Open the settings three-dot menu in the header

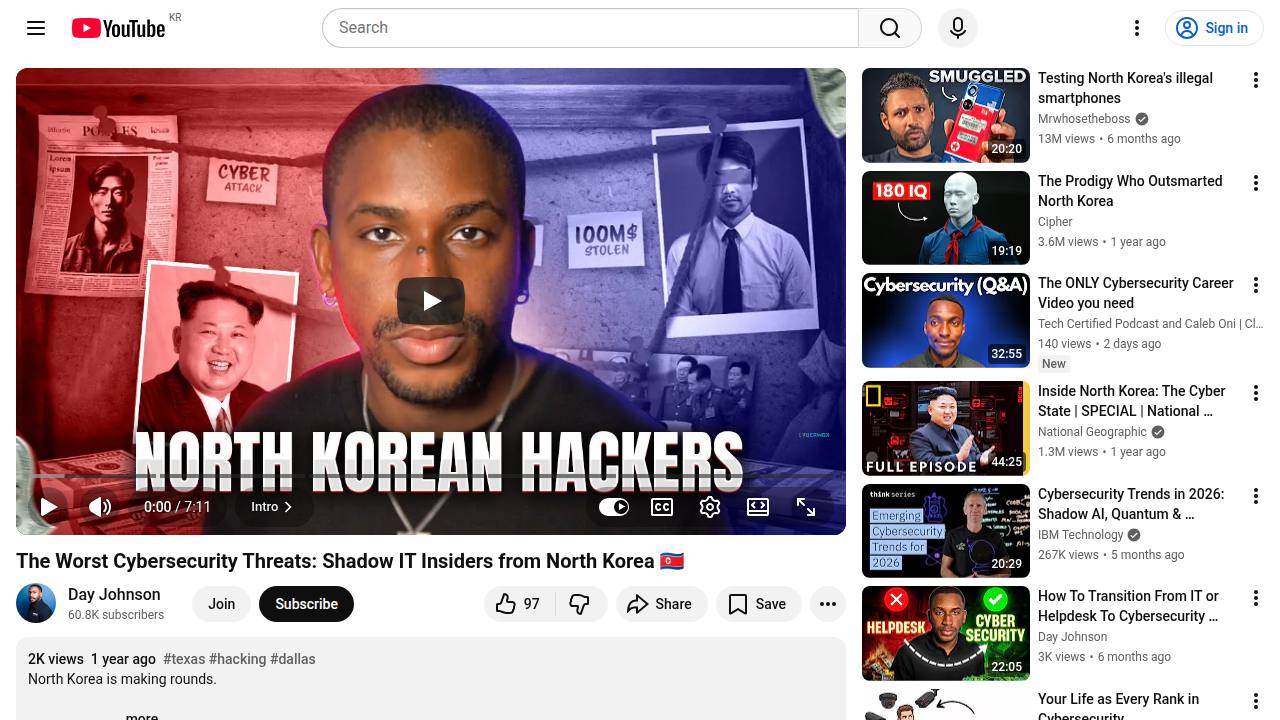coord(1137,28)
